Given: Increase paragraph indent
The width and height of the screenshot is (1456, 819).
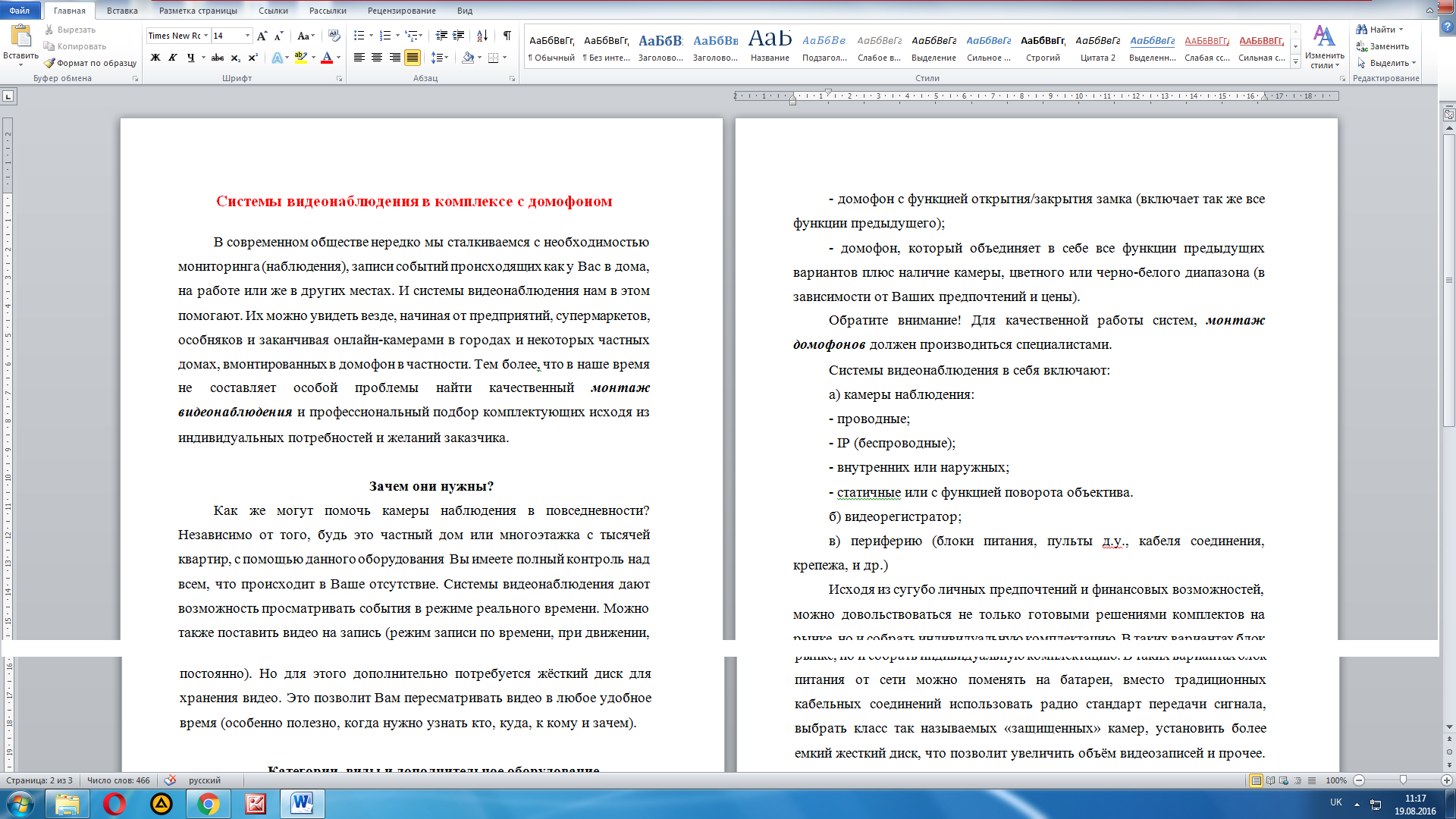Looking at the screenshot, I should click(x=459, y=36).
